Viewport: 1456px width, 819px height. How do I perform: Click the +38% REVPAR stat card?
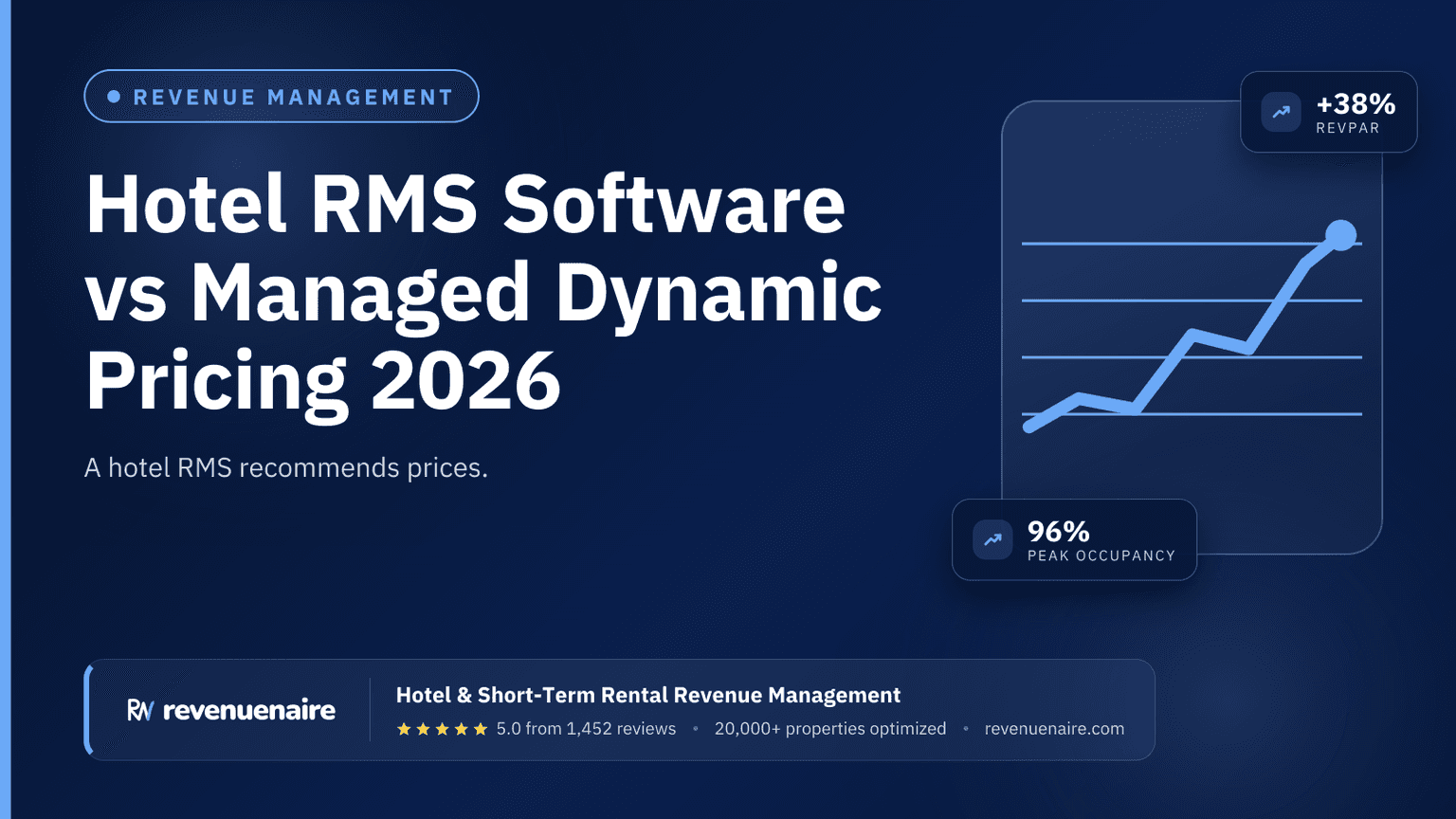pyautogui.click(x=1329, y=112)
